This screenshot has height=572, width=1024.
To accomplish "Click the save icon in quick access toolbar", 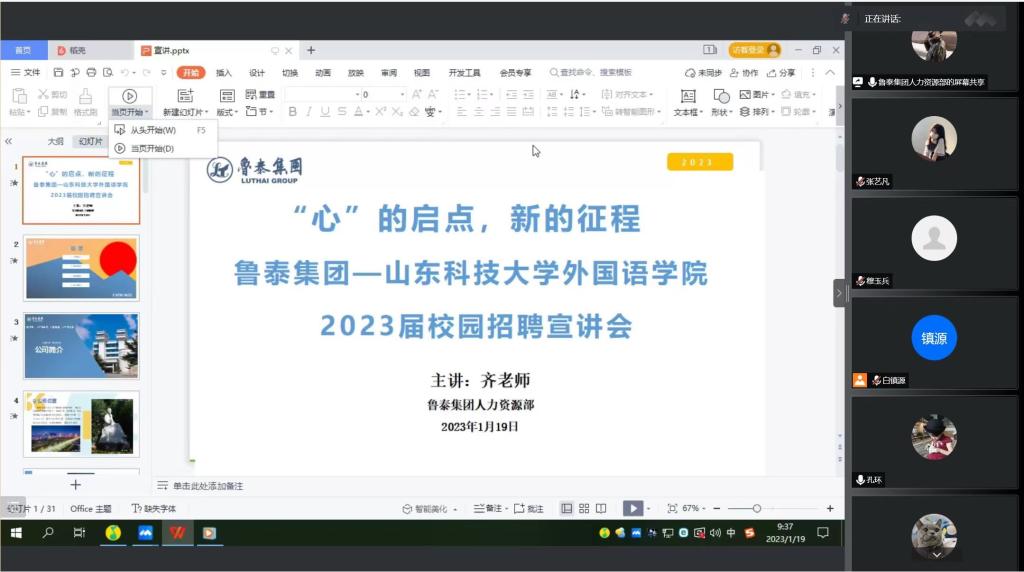I will (58, 73).
